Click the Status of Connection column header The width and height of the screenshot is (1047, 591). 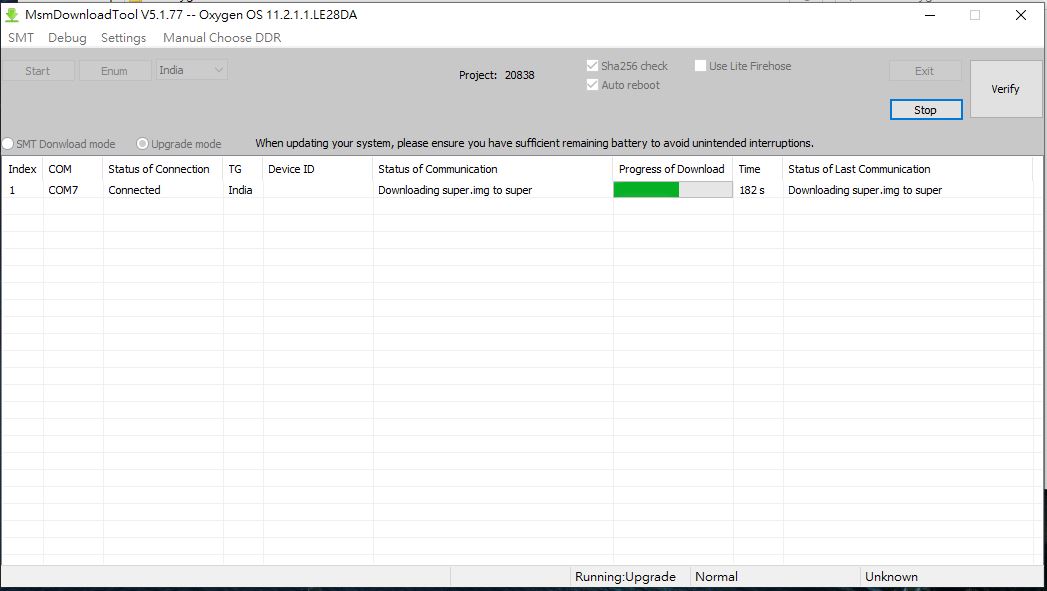click(163, 169)
